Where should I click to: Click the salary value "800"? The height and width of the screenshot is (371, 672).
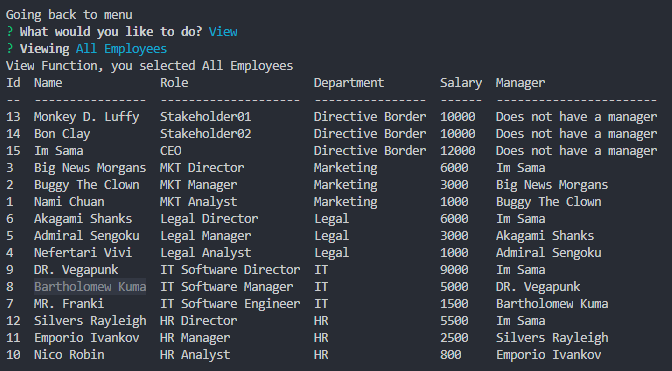coord(450,355)
